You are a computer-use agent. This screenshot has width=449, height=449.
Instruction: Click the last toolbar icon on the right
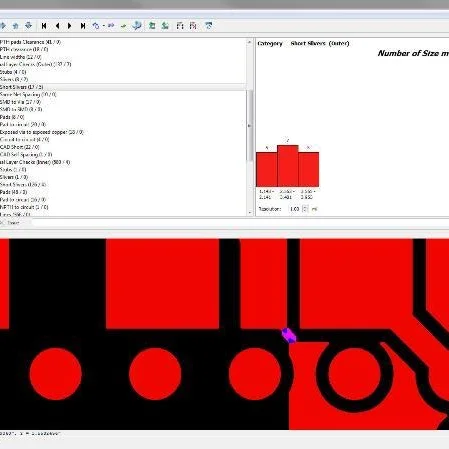(x=209, y=26)
